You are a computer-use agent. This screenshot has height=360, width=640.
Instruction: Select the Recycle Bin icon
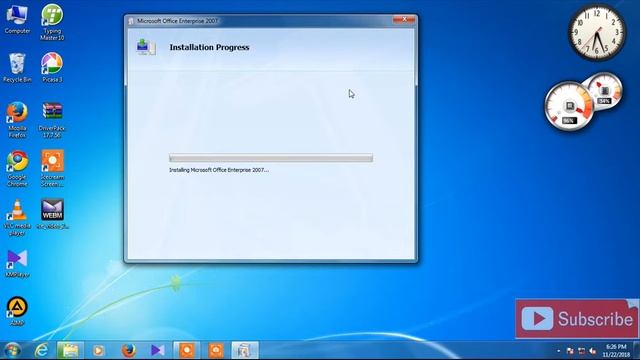point(17,68)
